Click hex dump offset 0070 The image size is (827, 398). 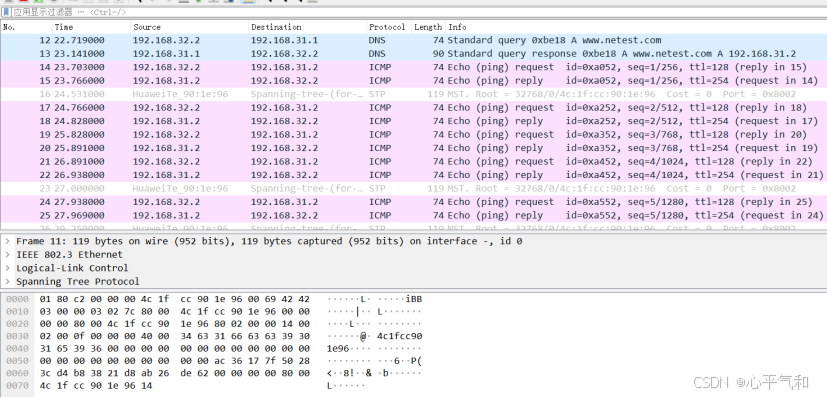click(17, 386)
